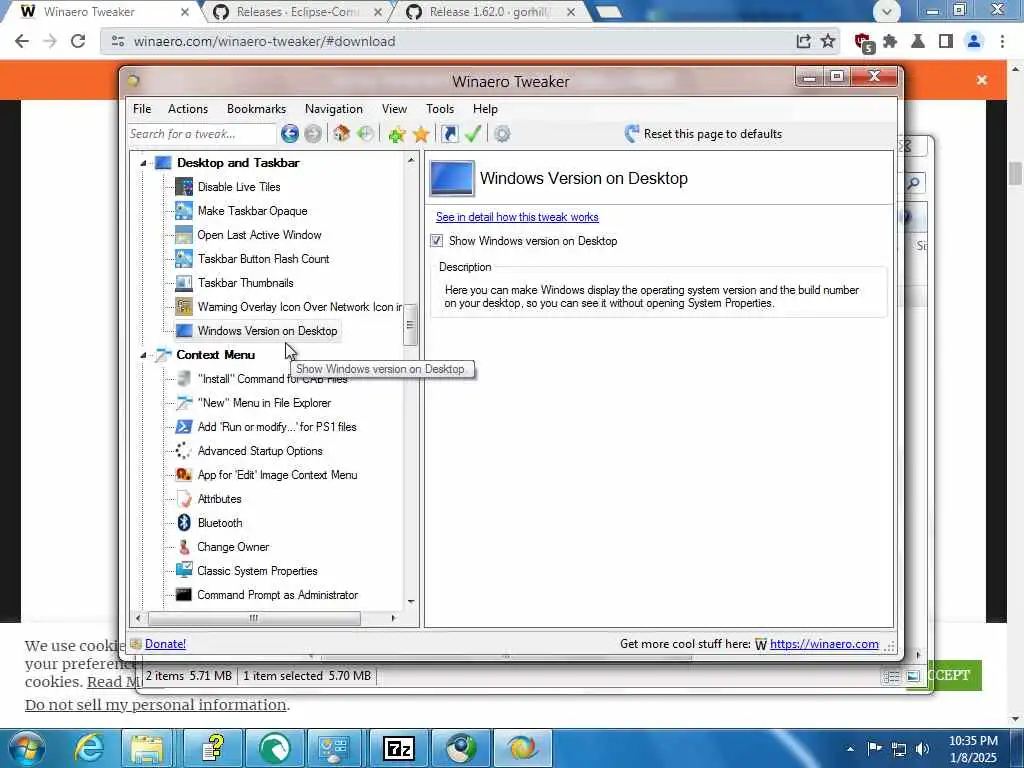Click Chrome bookmark star in address bar
Screen dimensions: 1024x768
coord(828,41)
